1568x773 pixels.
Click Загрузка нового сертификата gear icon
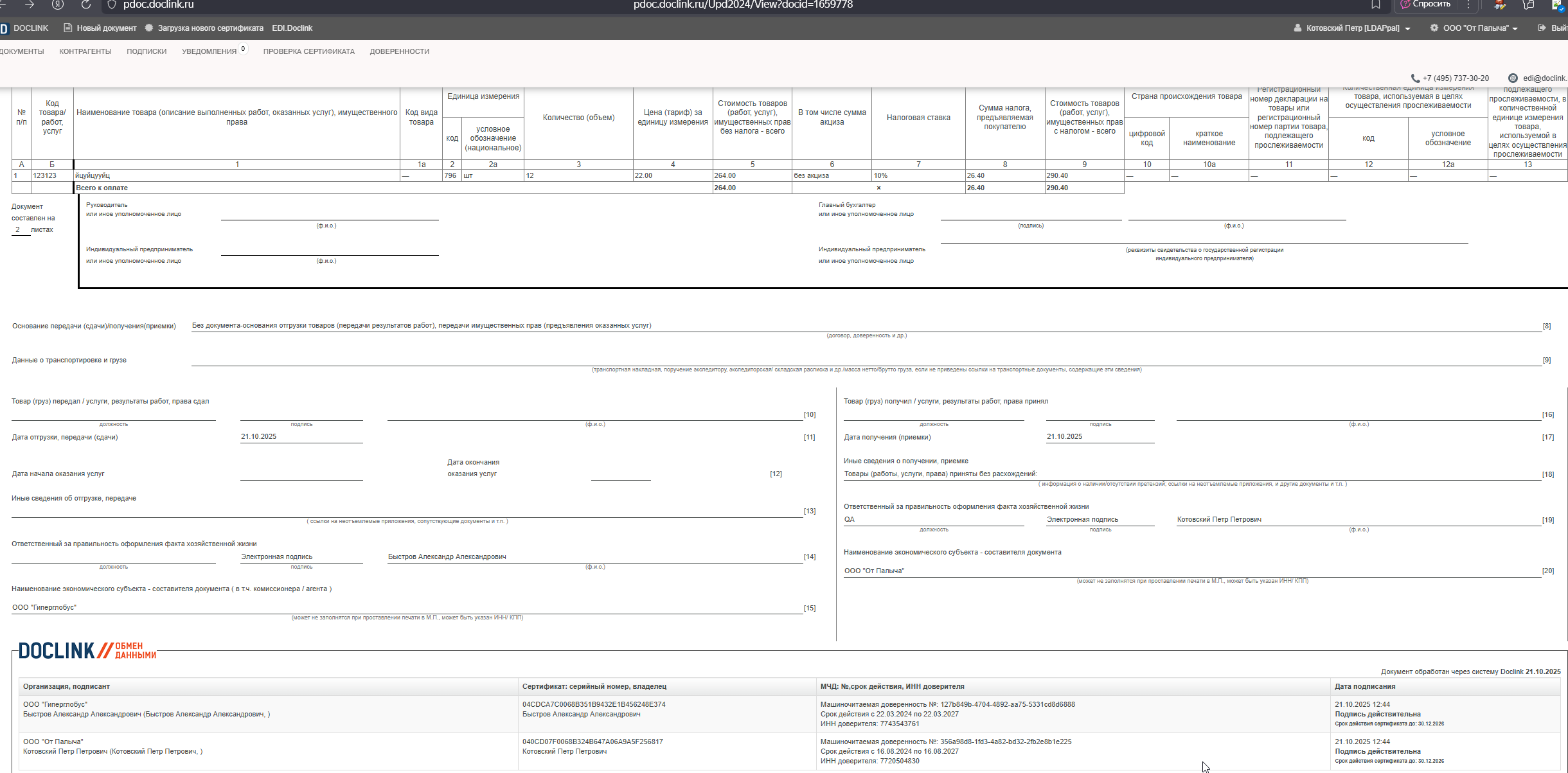pos(149,28)
